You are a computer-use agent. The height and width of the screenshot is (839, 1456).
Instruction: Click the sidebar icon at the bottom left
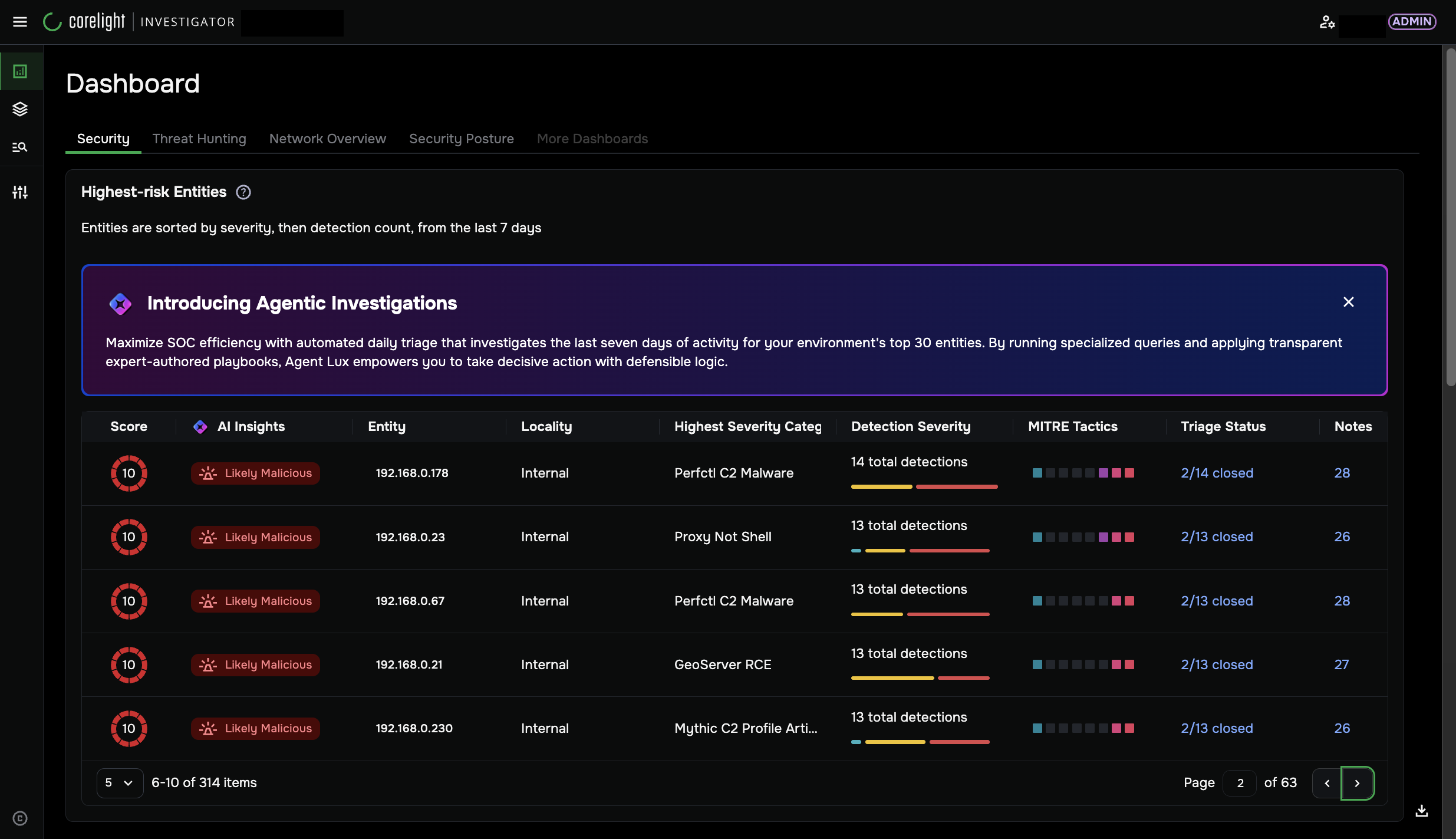click(x=20, y=818)
